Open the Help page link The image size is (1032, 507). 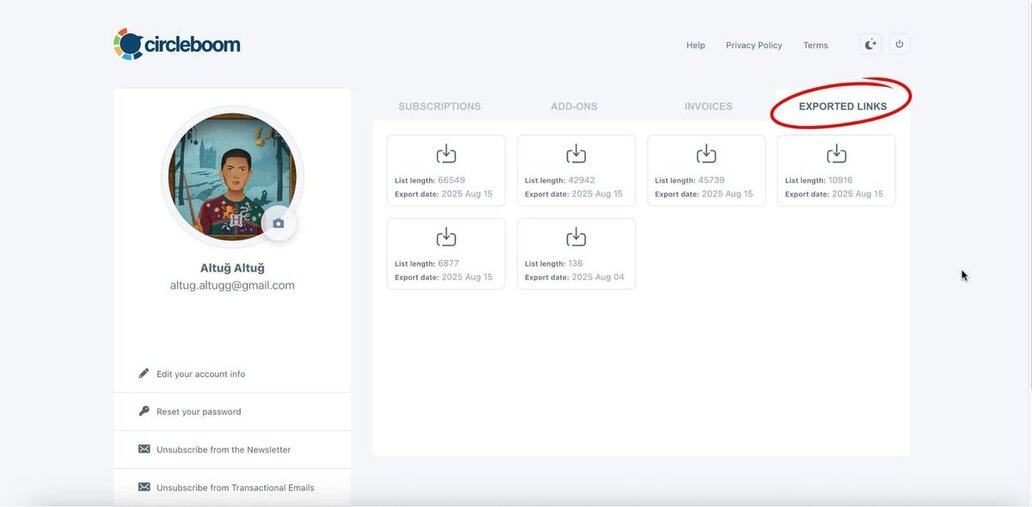(695, 46)
